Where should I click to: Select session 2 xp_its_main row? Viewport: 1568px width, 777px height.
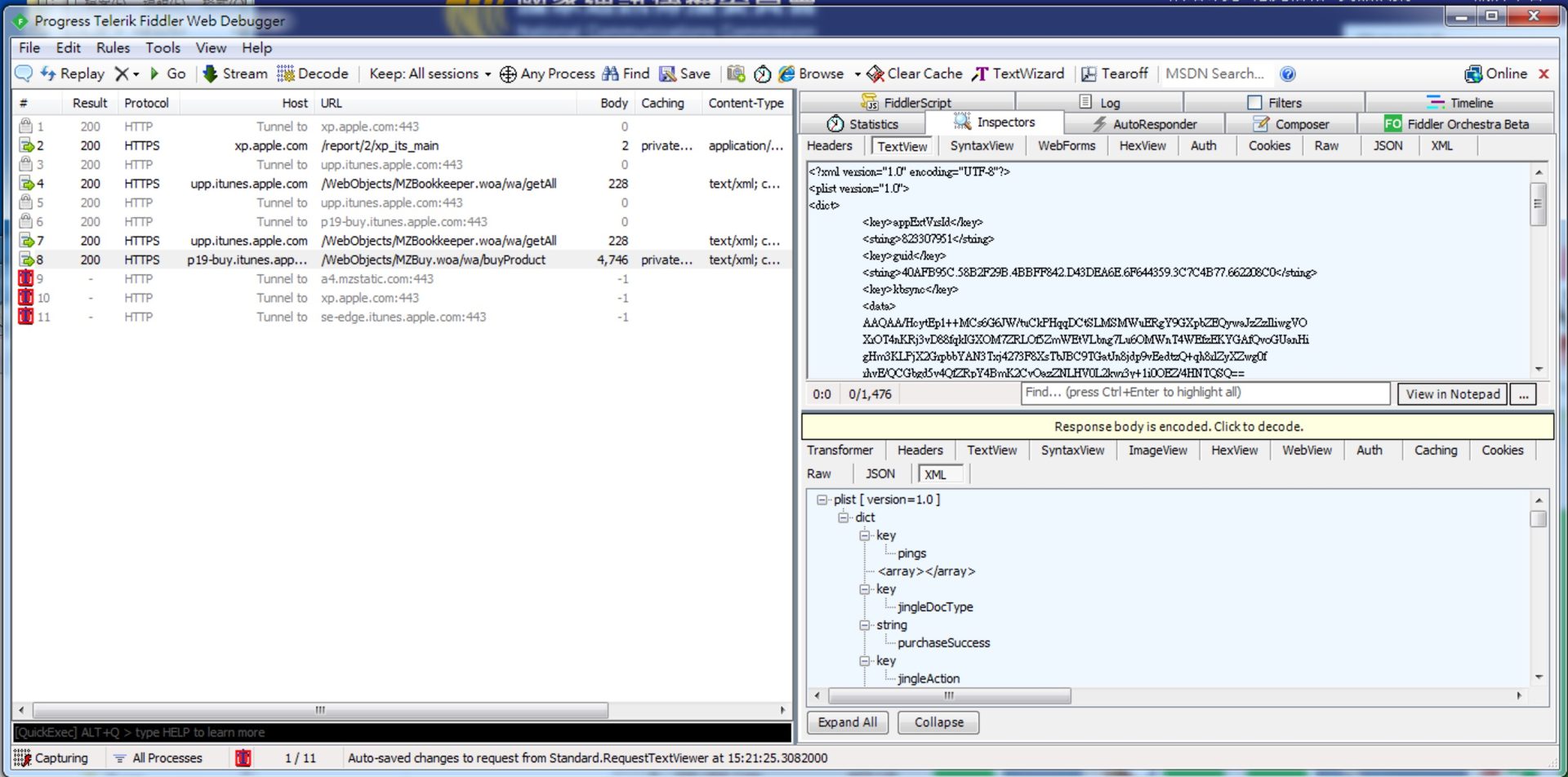(x=402, y=145)
